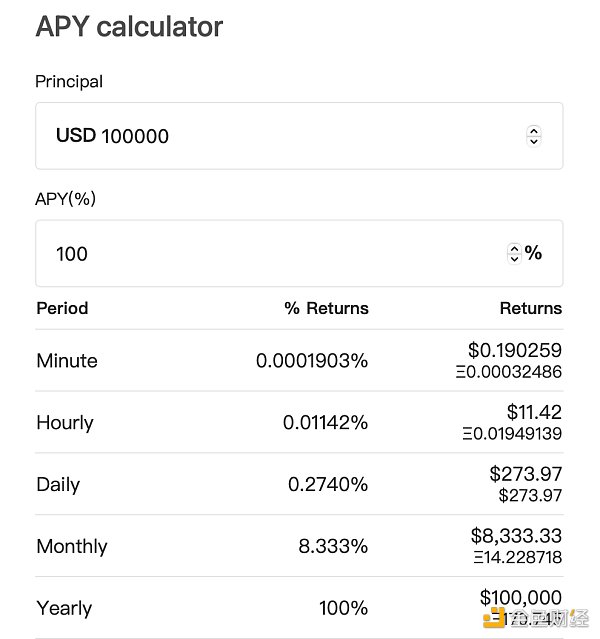Image resolution: width=600 pixels, height=639 pixels.
Task: Click the "Period" column header
Action: click(62, 308)
